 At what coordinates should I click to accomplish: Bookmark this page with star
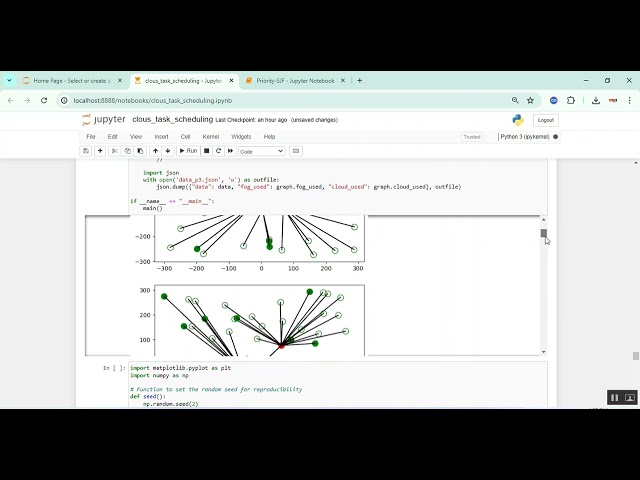(x=530, y=100)
